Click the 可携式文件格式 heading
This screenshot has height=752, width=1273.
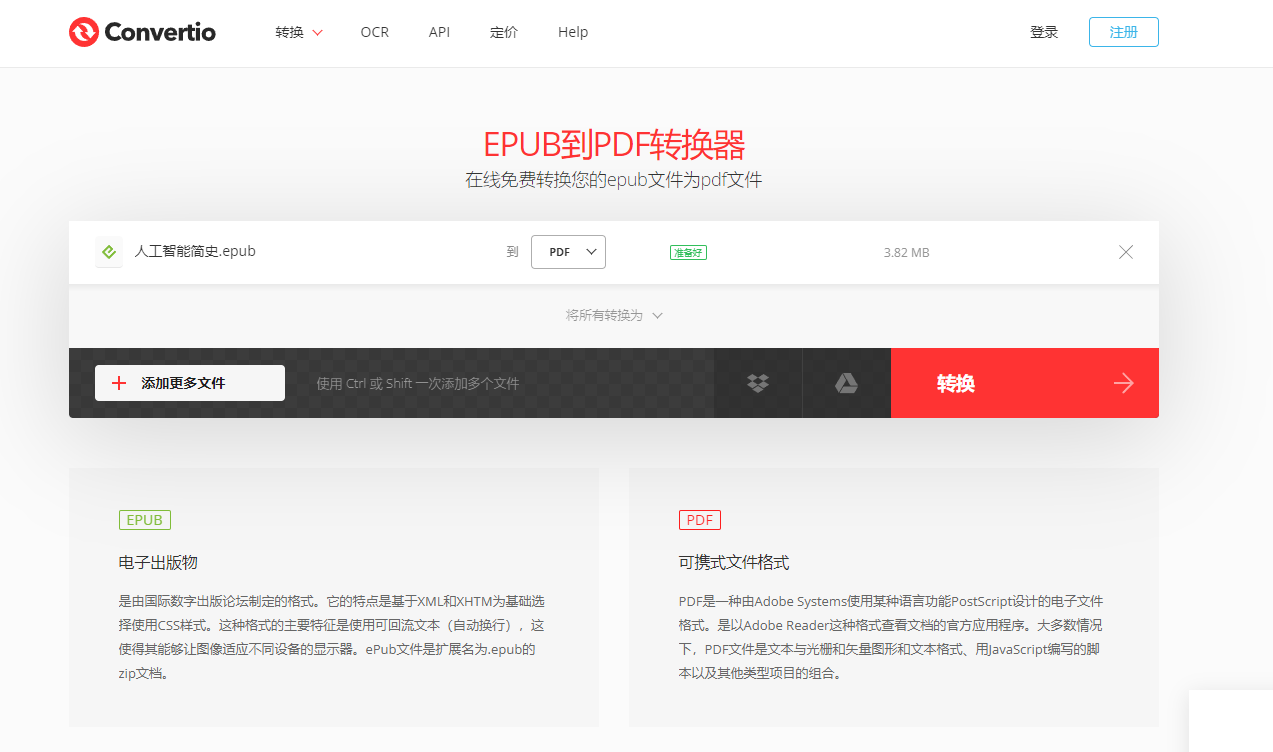tap(734, 562)
